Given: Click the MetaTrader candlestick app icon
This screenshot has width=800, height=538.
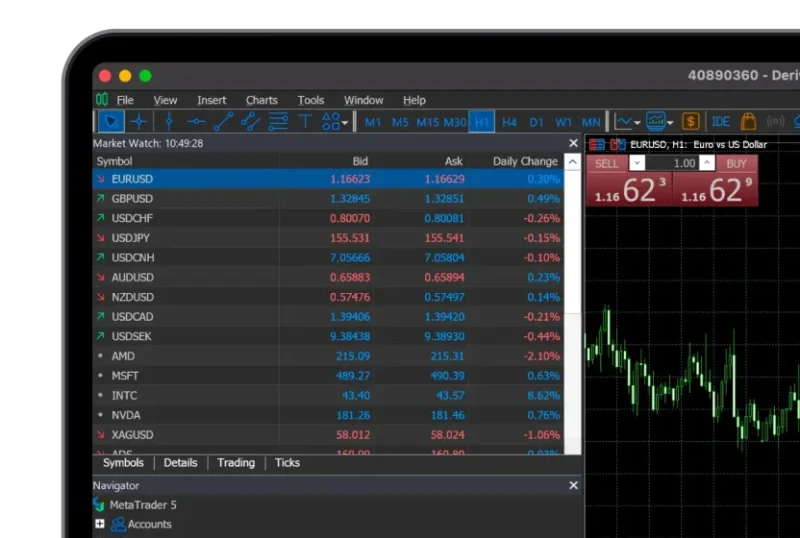Looking at the screenshot, I should pos(102,99).
